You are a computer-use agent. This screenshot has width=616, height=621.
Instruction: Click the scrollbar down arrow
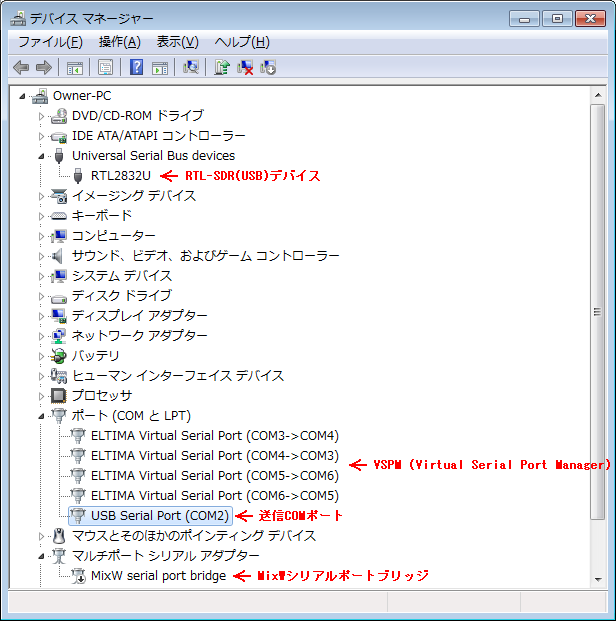(x=598, y=579)
